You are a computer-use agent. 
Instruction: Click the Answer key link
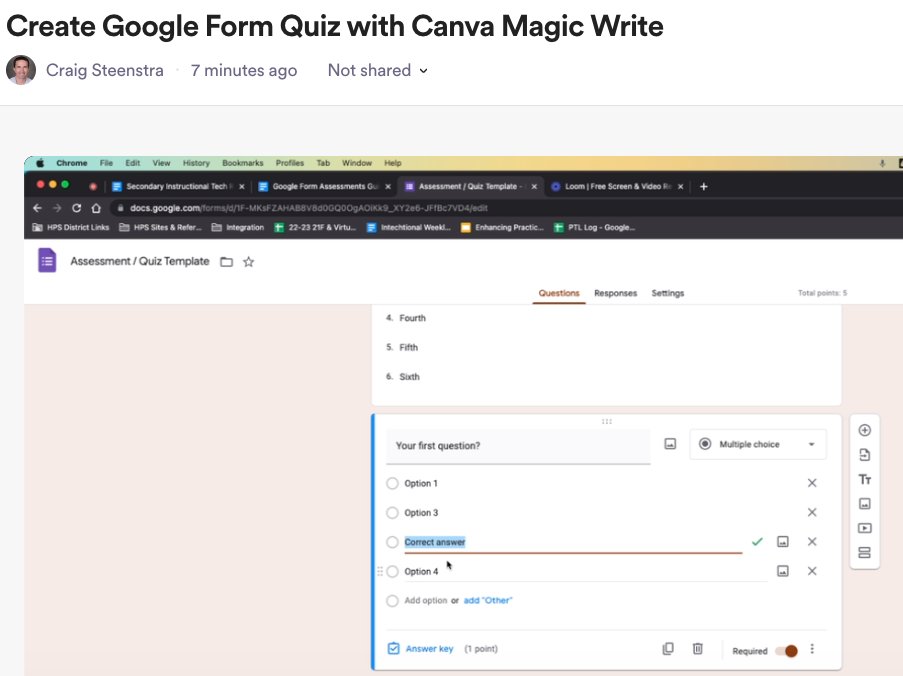coord(430,649)
